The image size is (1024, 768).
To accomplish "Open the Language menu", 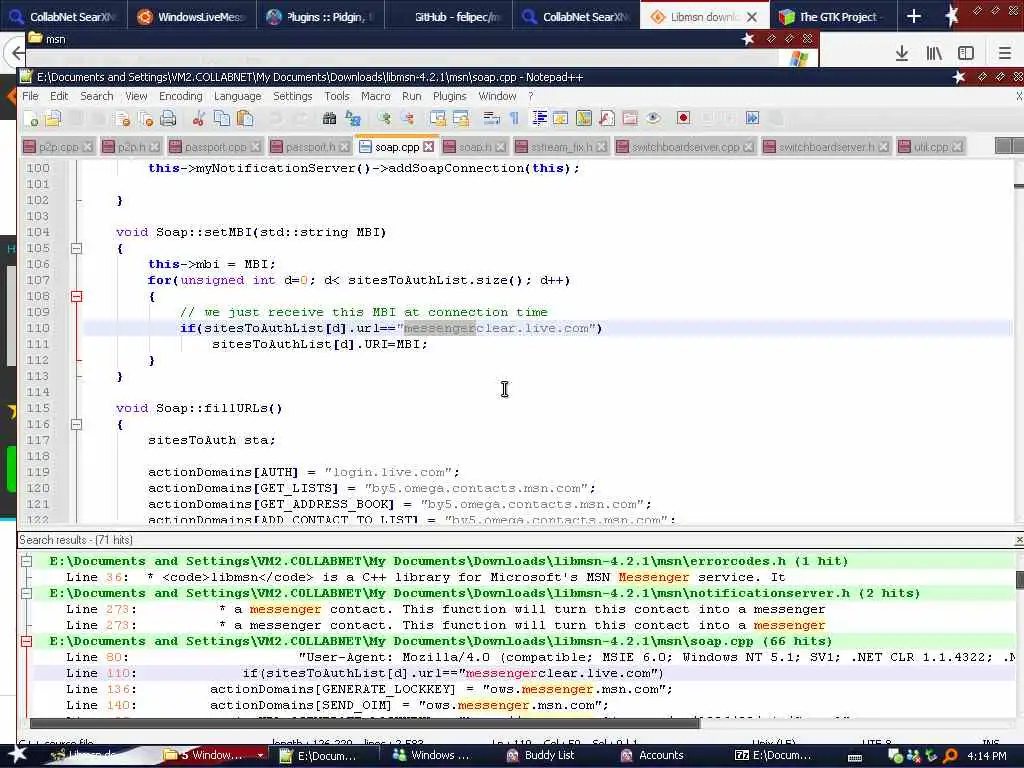I will pyautogui.click(x=237, y=96).
